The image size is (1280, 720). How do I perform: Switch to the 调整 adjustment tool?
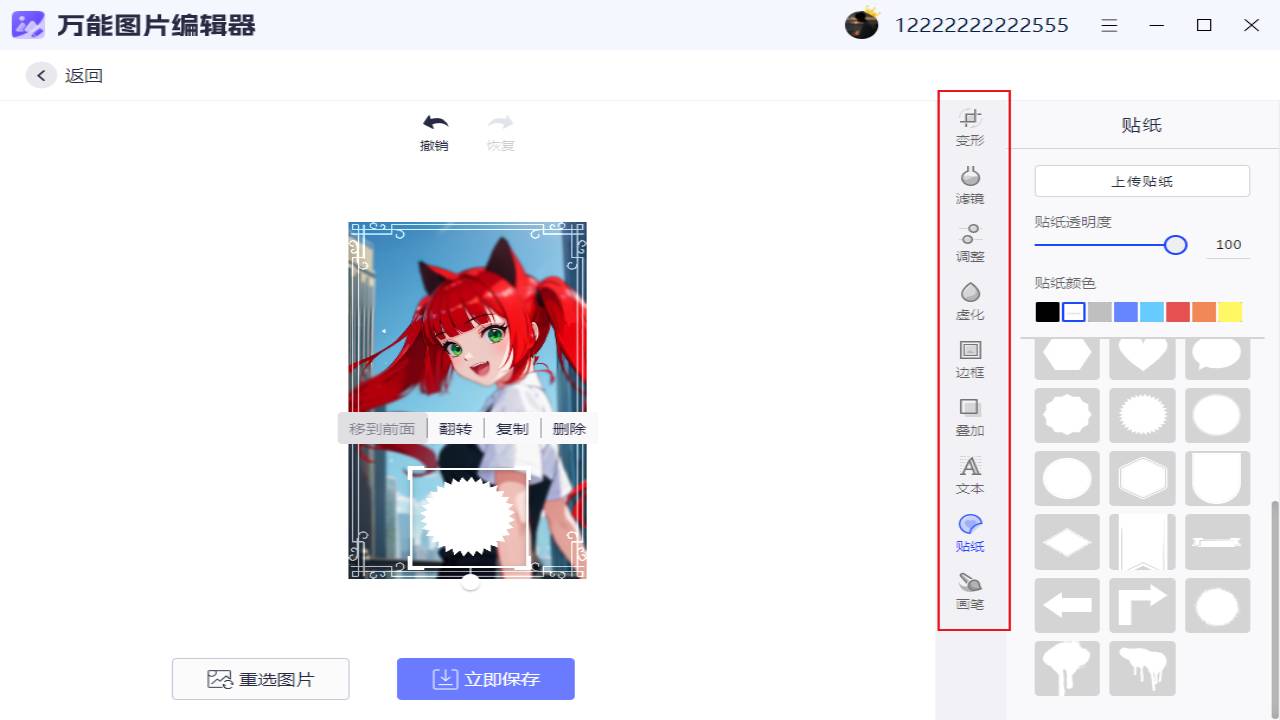[969, 243]
